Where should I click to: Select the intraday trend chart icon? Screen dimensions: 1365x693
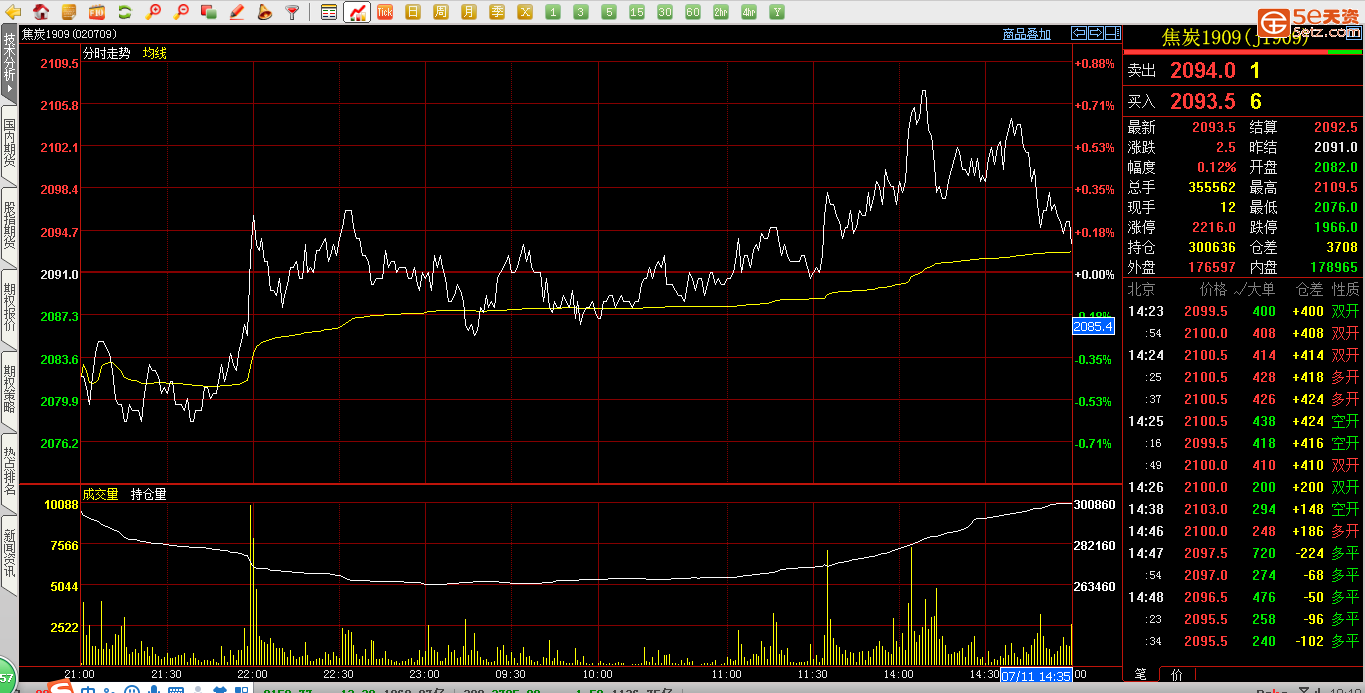(x=357, y=12)
